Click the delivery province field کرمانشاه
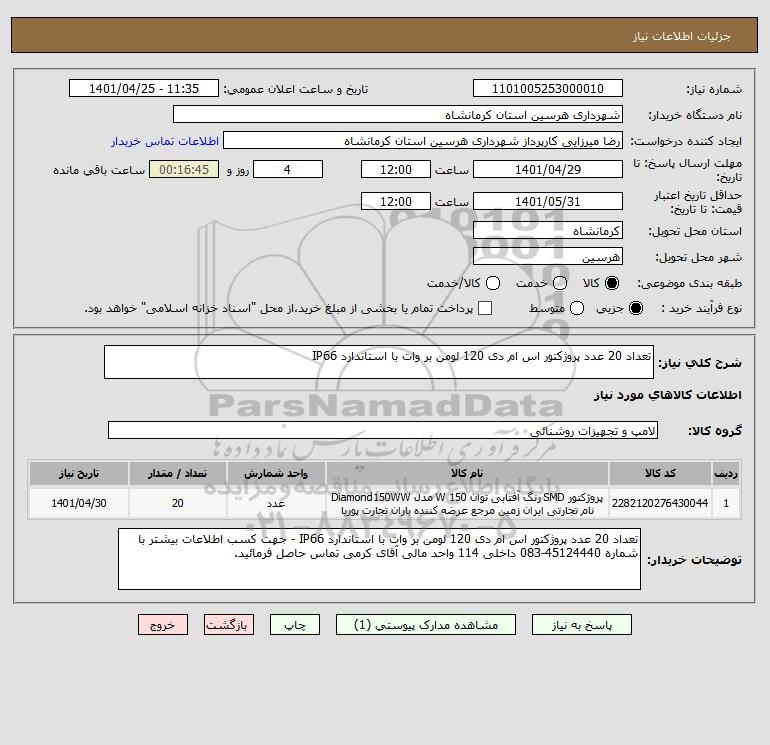Screen dimensions: 770x745 tap(548, 230)
